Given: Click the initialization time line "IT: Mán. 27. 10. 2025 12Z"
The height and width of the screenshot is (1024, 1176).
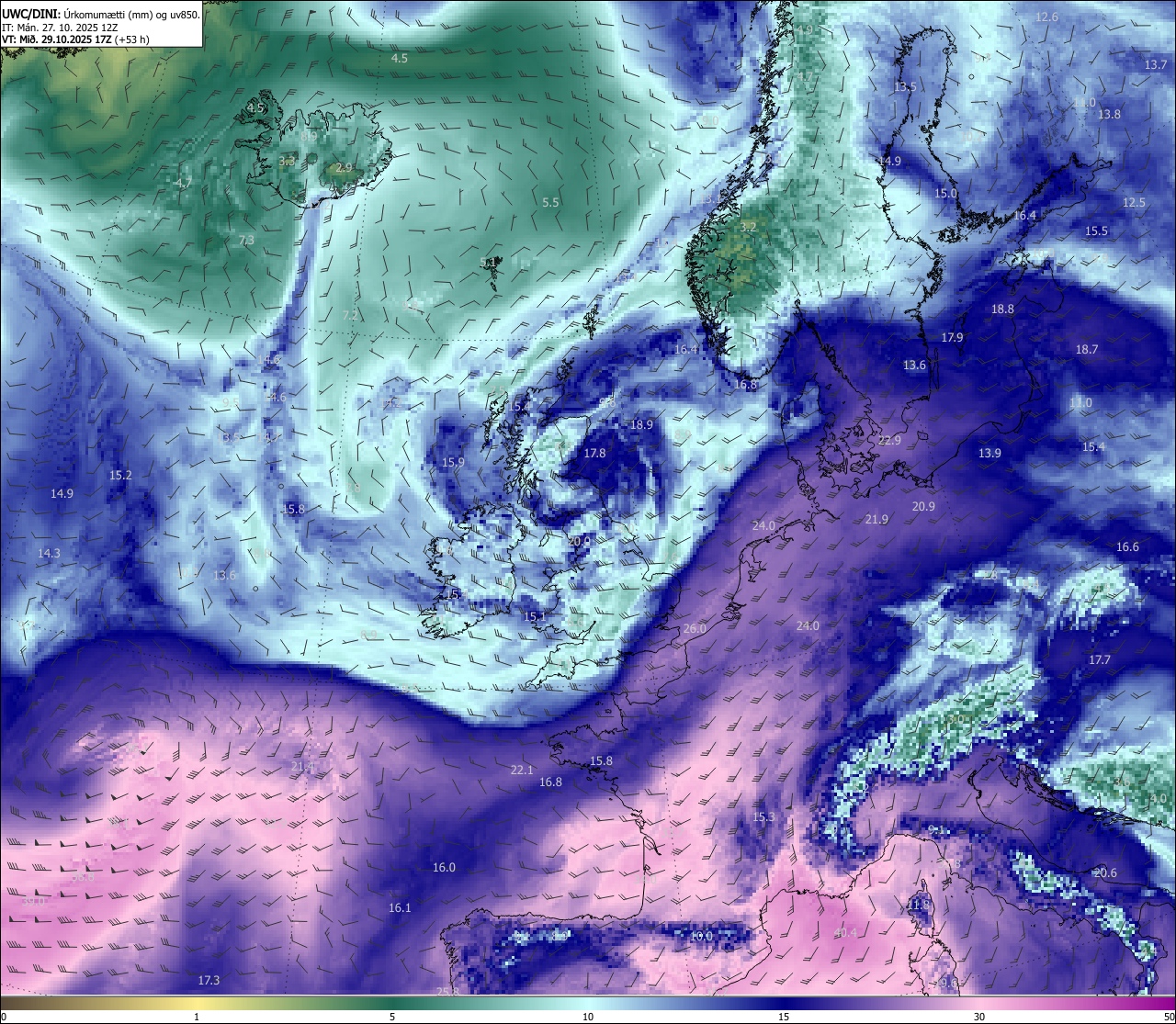Looking at the screenshot, I should (x=59, y=28).
